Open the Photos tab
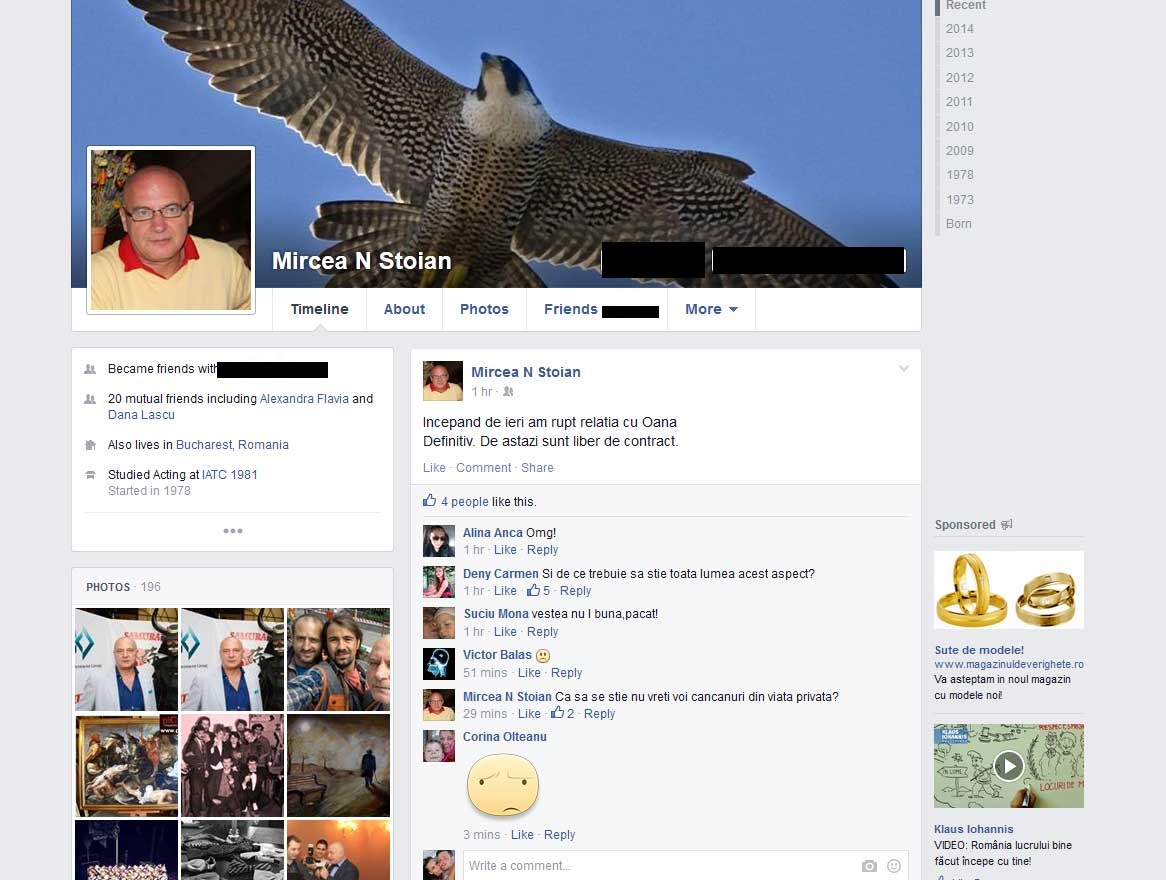 click(x=484, y=309)
